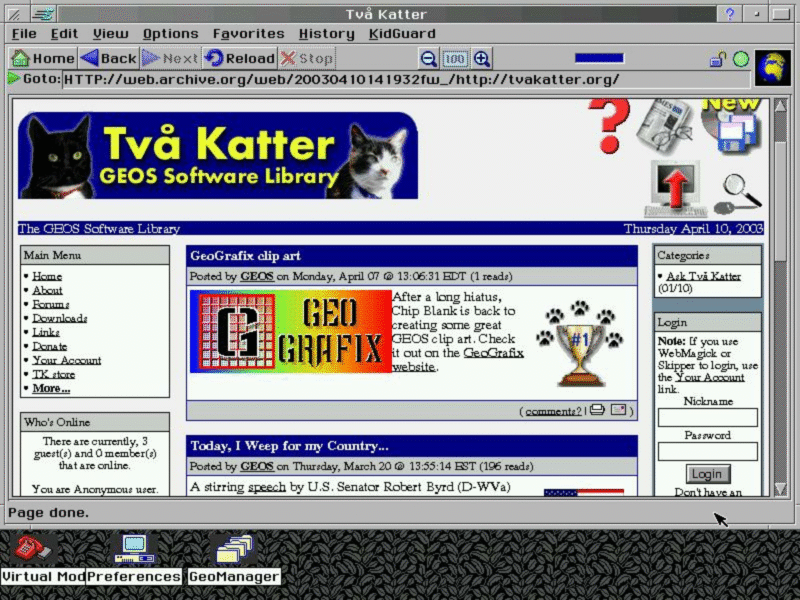Click the Goto URL address field

click(x=406, y=80)
